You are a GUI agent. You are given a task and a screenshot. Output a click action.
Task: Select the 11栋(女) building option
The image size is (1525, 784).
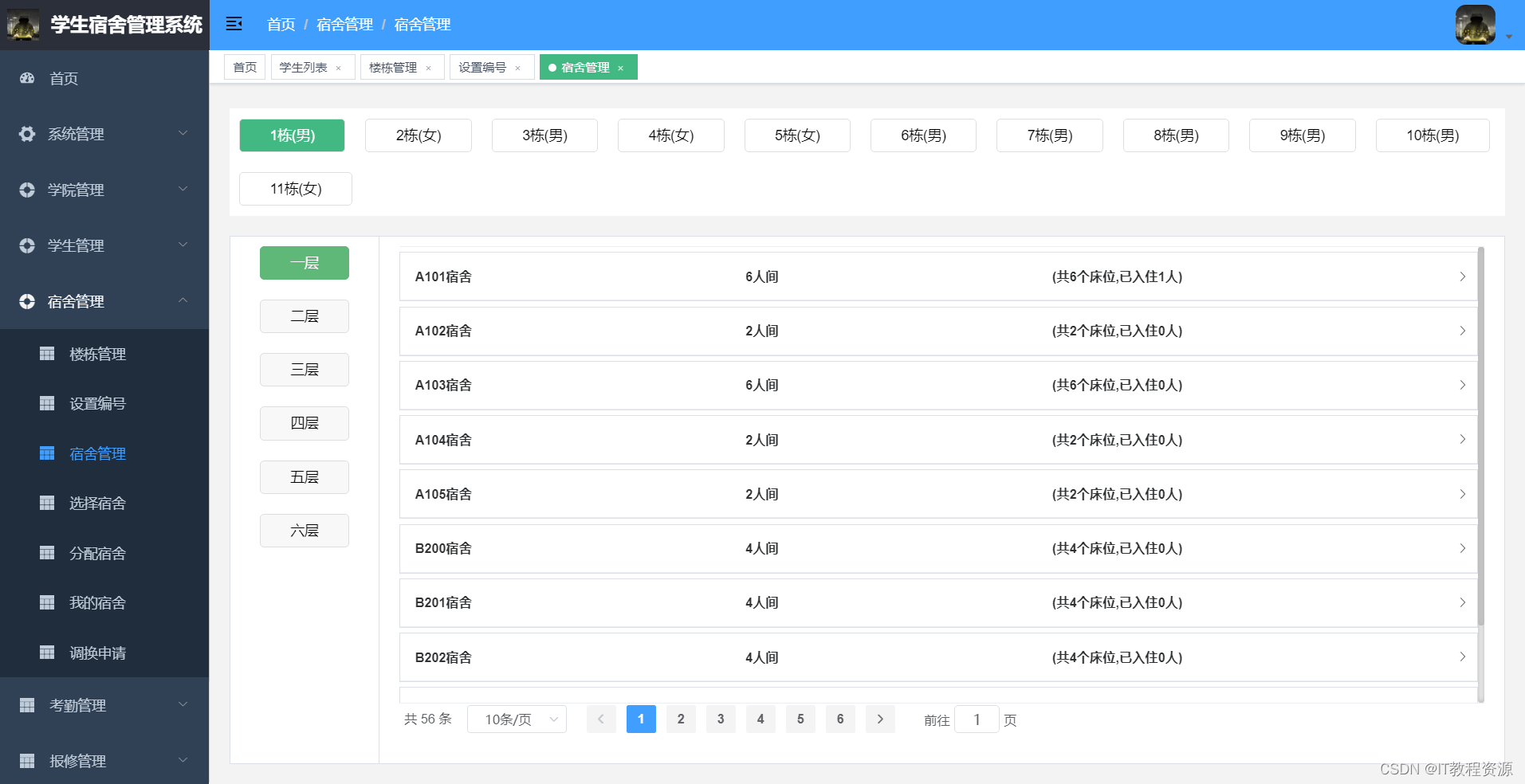[295, 189]
